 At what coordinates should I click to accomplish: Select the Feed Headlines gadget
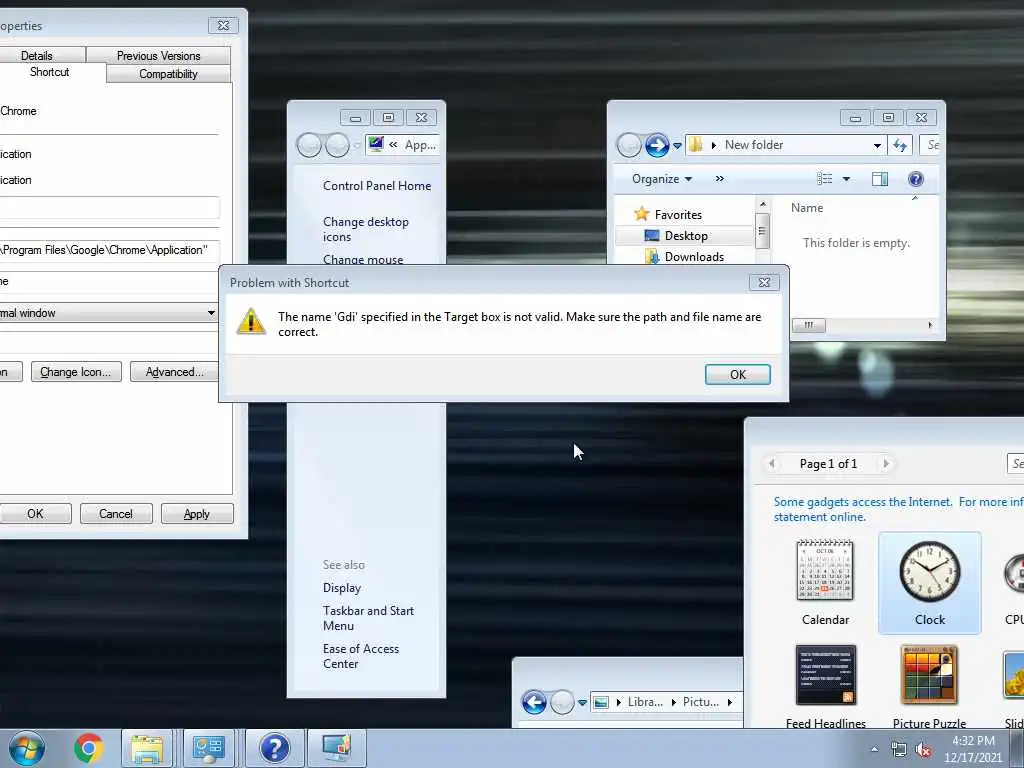pyautogui.click(x=825, y=686)
